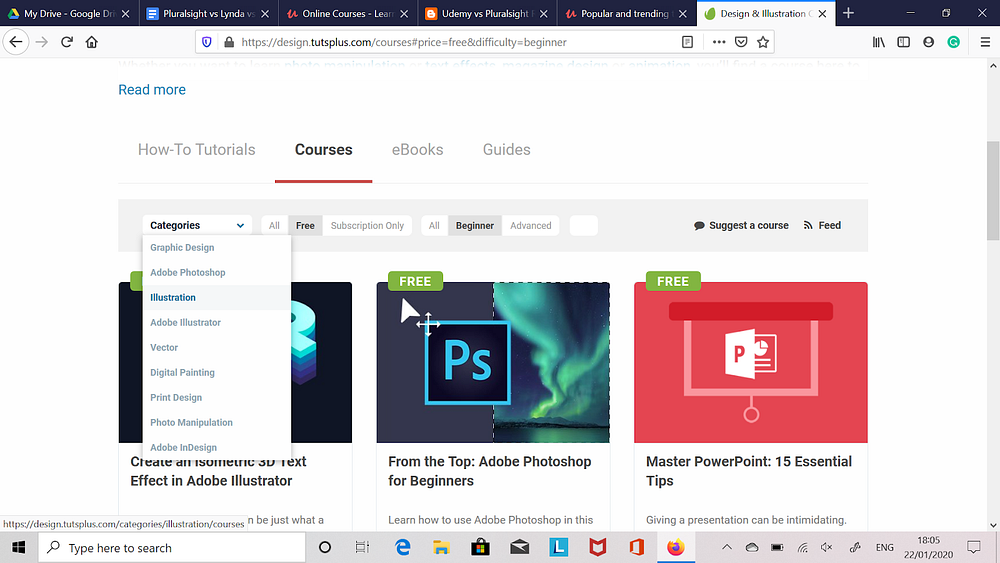Image resolution: width=1000 pixels, height=563 pixels.
Task: Open Adobe Photoshop for Beginners course title
Action: [490, 471]
